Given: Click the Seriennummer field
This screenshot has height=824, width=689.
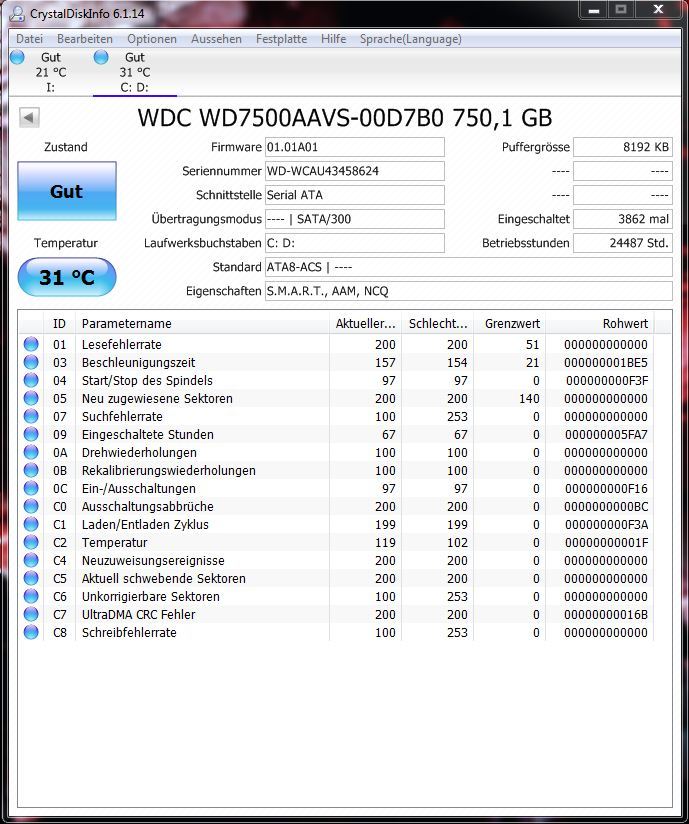Looking at the screenshot, I should pos(355,171).
